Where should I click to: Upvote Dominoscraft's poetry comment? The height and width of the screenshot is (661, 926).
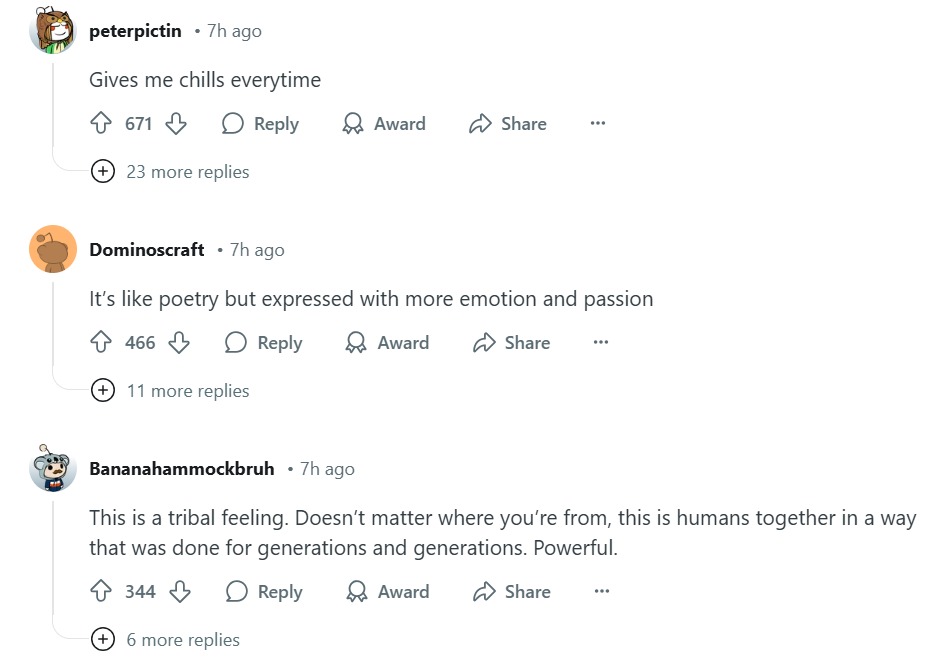click(x=100, y=343)
